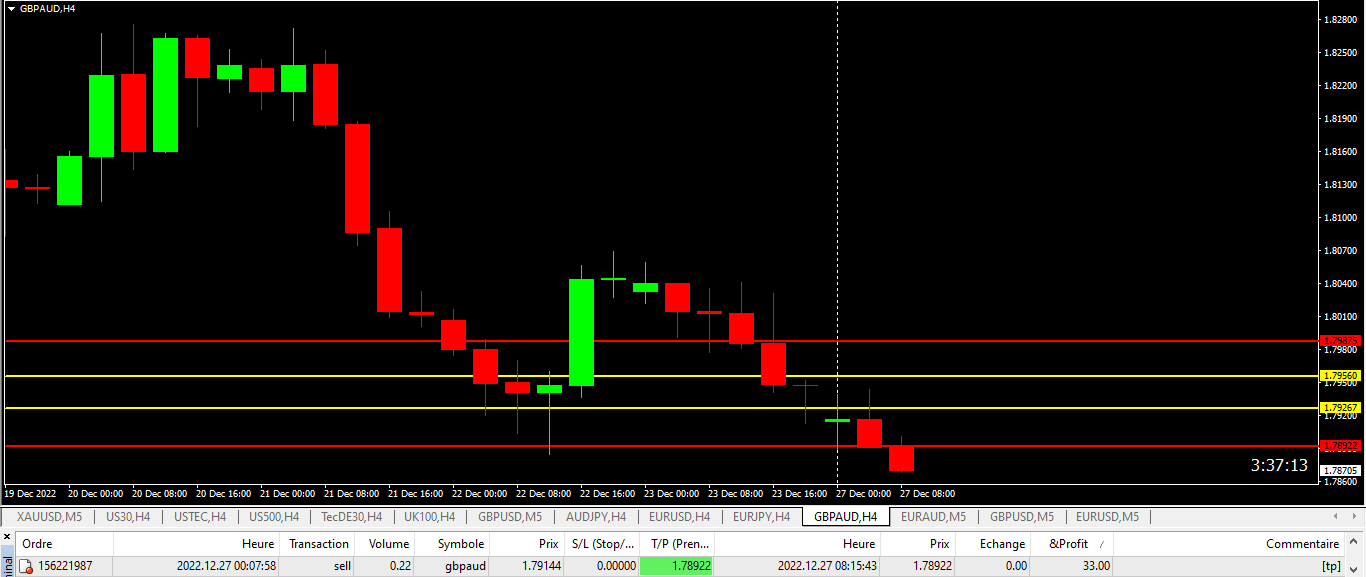
Task: Click the yellow 1.79267 price level label
Action: point(1339,408)
